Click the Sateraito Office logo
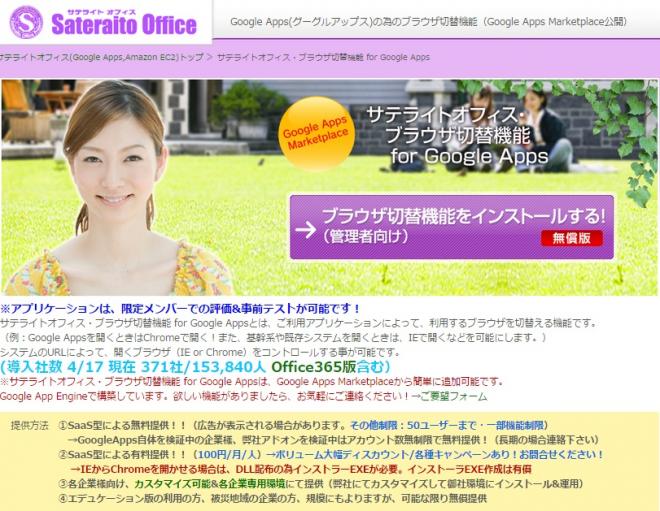 click(103, 22)
